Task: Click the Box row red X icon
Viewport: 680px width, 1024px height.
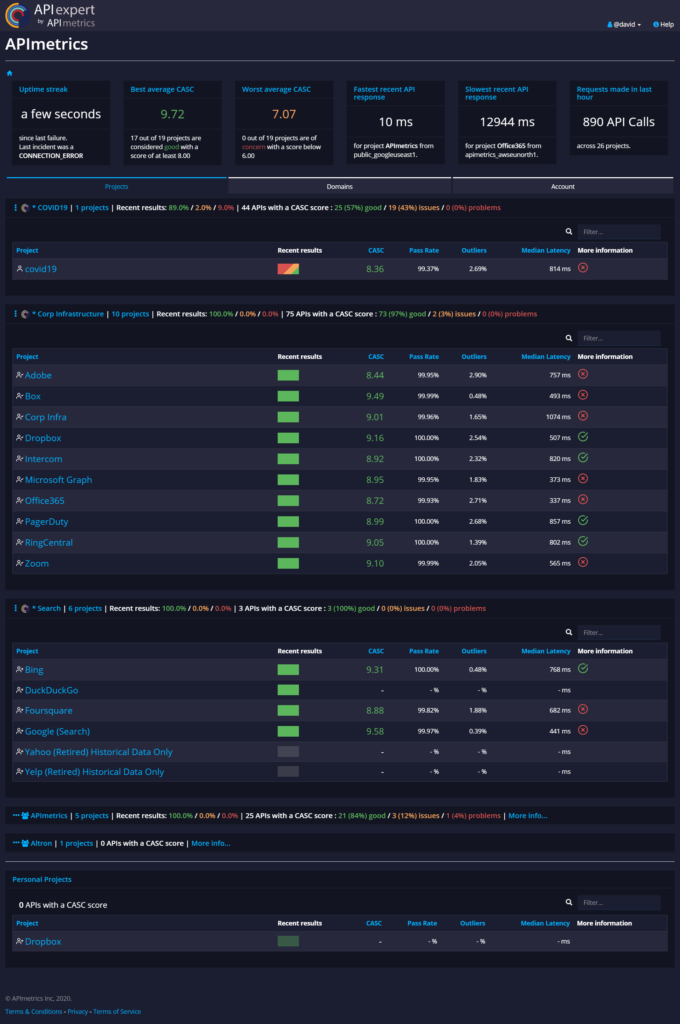Action: pyautogui.click(x=583, y=395)
